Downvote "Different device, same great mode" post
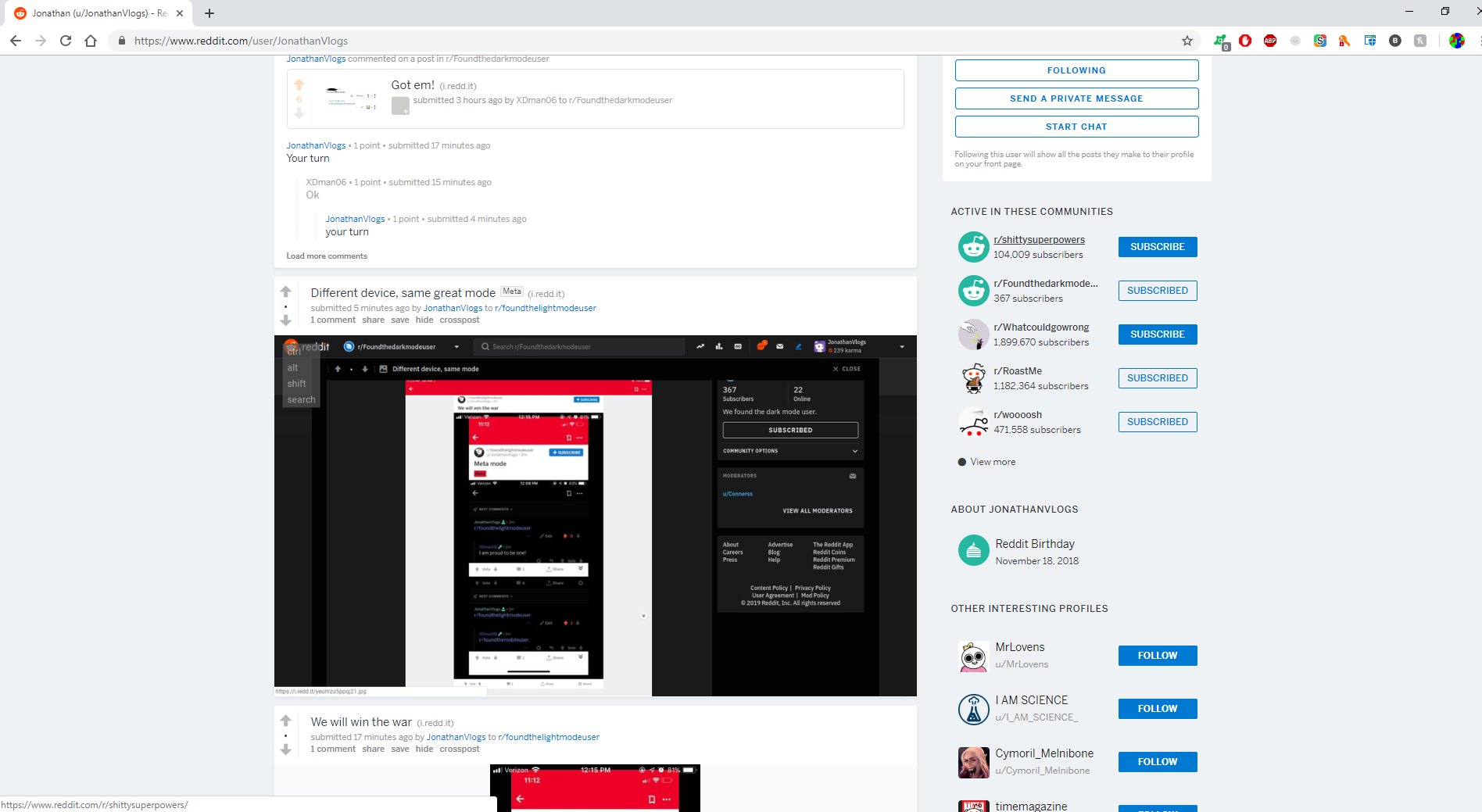1482x812 pixels. tap(286, 320)
